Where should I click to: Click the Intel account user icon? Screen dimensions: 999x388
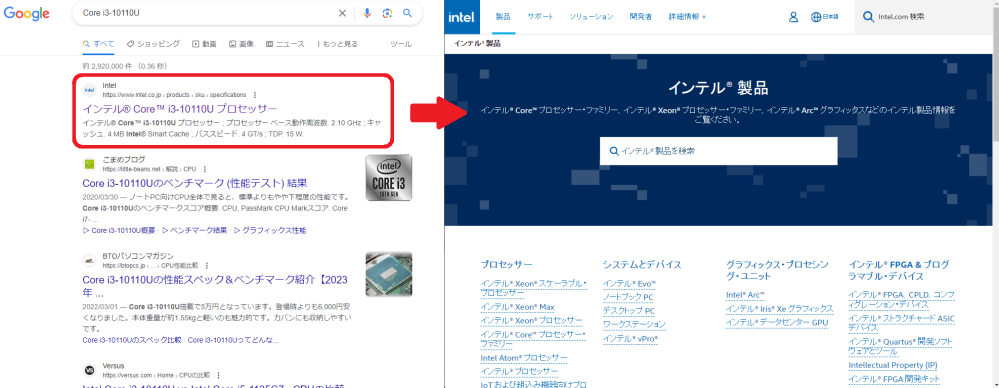tap(793, 17)
